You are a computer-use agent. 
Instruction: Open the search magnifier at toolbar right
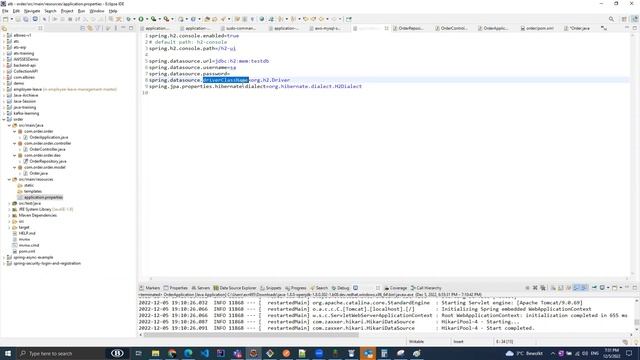pyautogui.click(x=611, y=19)
